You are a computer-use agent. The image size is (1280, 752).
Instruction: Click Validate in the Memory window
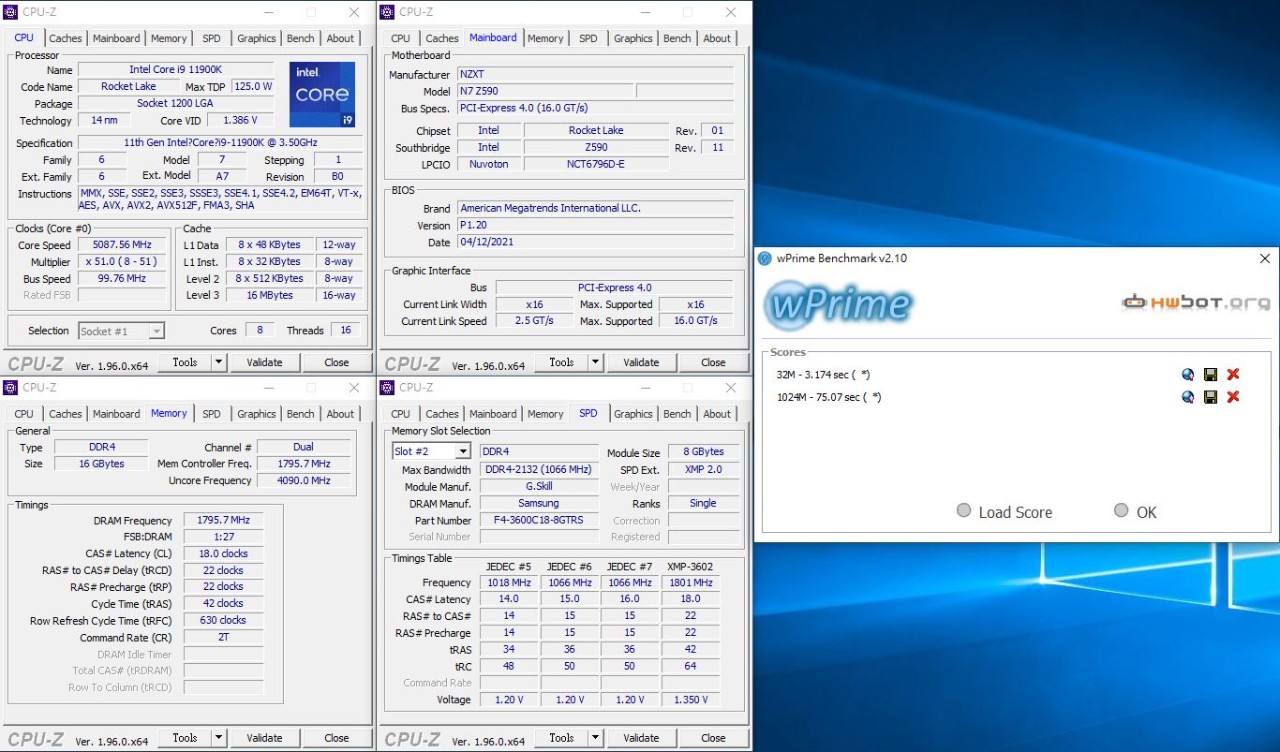[x=264, y=738]
